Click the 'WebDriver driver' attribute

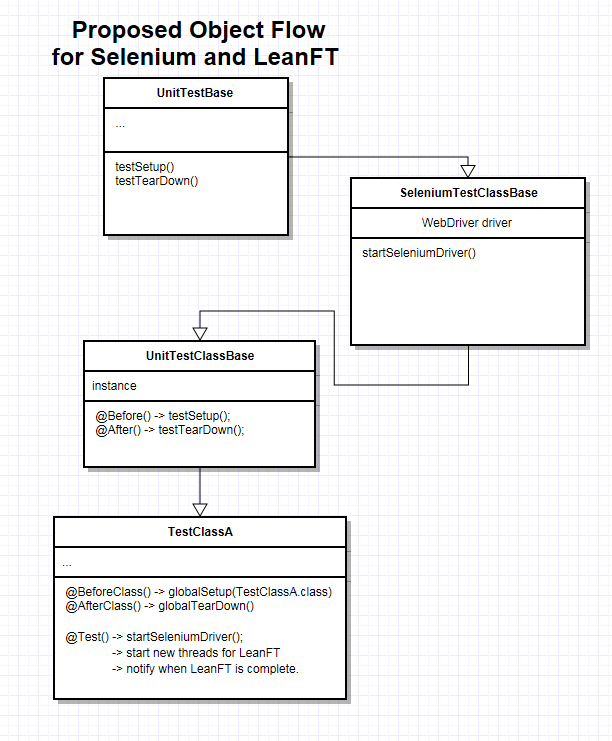tap(466, 223)
